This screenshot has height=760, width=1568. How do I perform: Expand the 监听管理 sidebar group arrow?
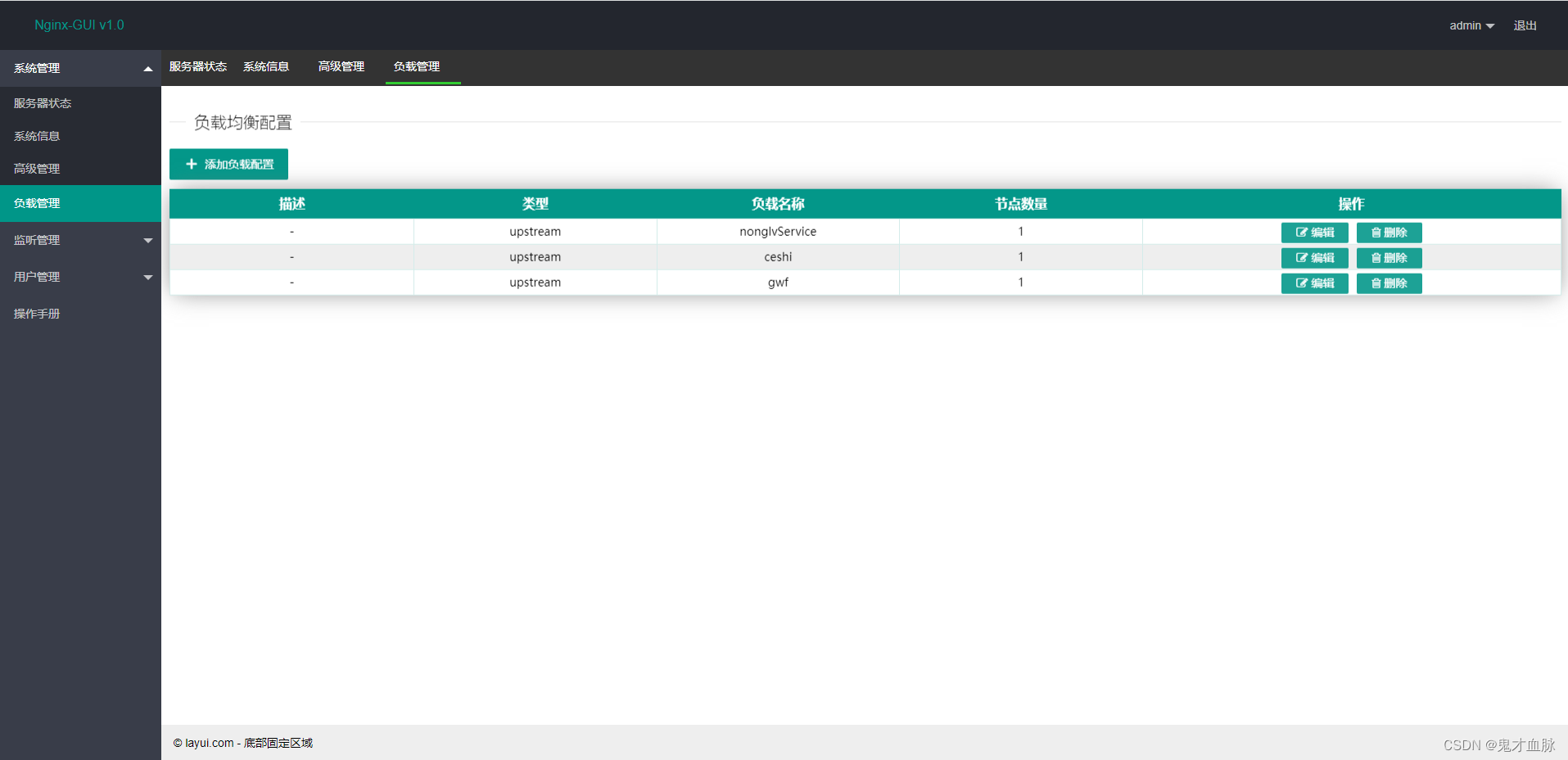pyautogui.click(x=148, y=241)
